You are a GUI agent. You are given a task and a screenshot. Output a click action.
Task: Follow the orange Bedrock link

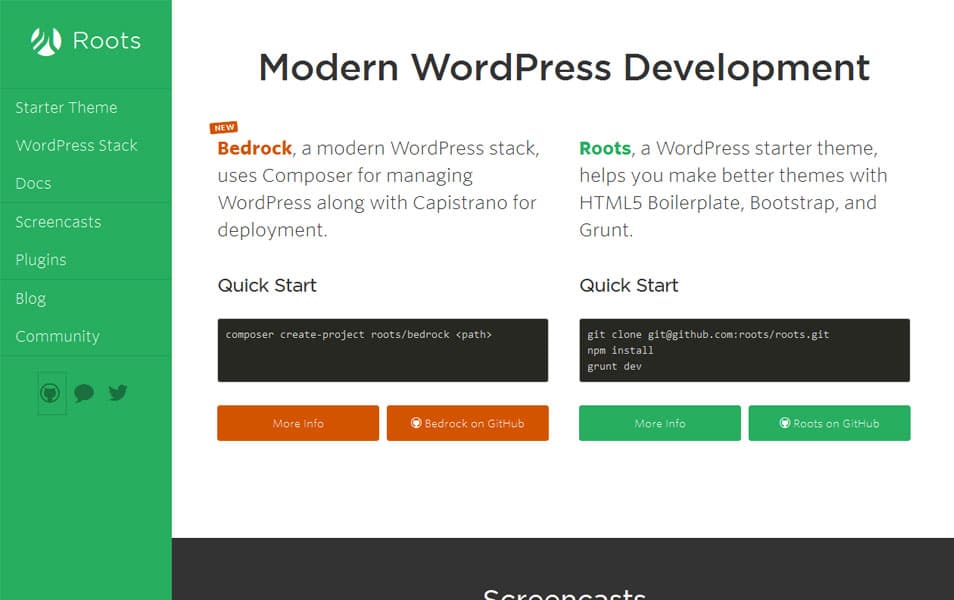pyautogui.click(x=255, y=148)
